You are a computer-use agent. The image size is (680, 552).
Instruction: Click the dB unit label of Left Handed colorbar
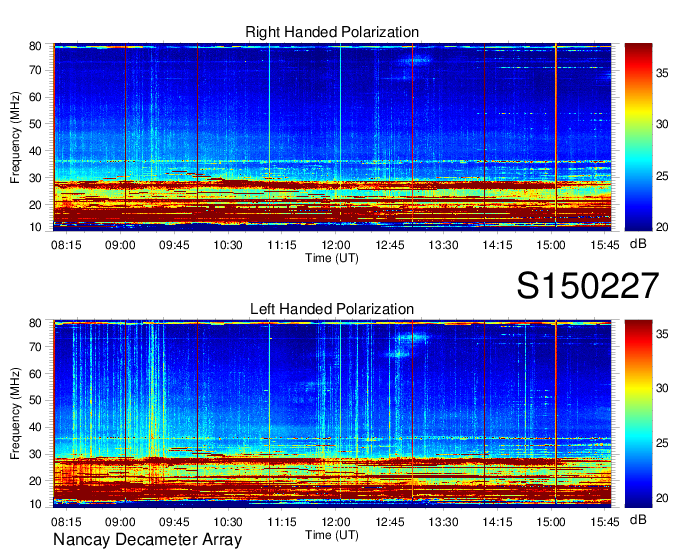point(638,519)
